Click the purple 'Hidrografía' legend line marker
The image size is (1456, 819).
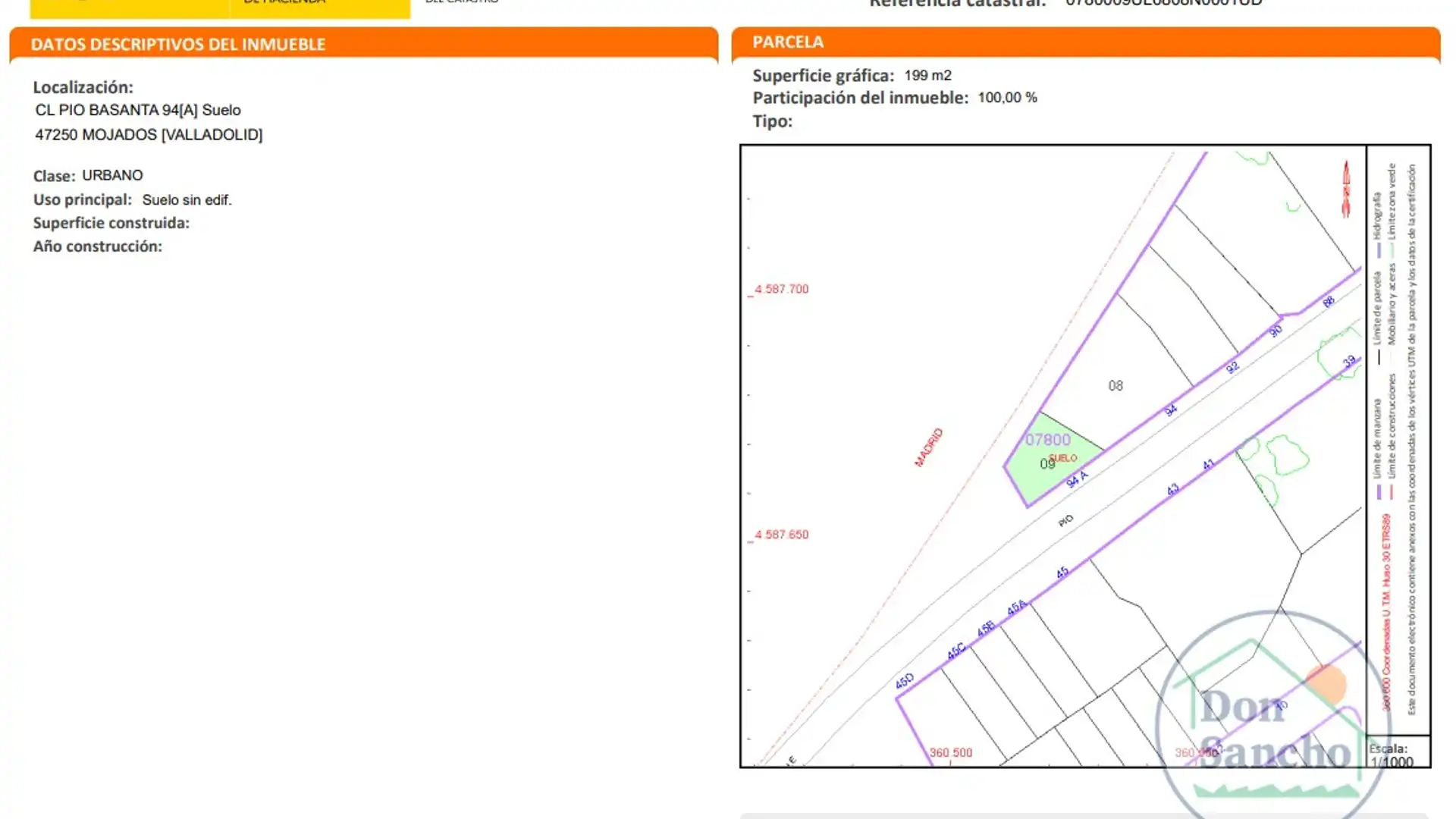[x=1378, y=249]
